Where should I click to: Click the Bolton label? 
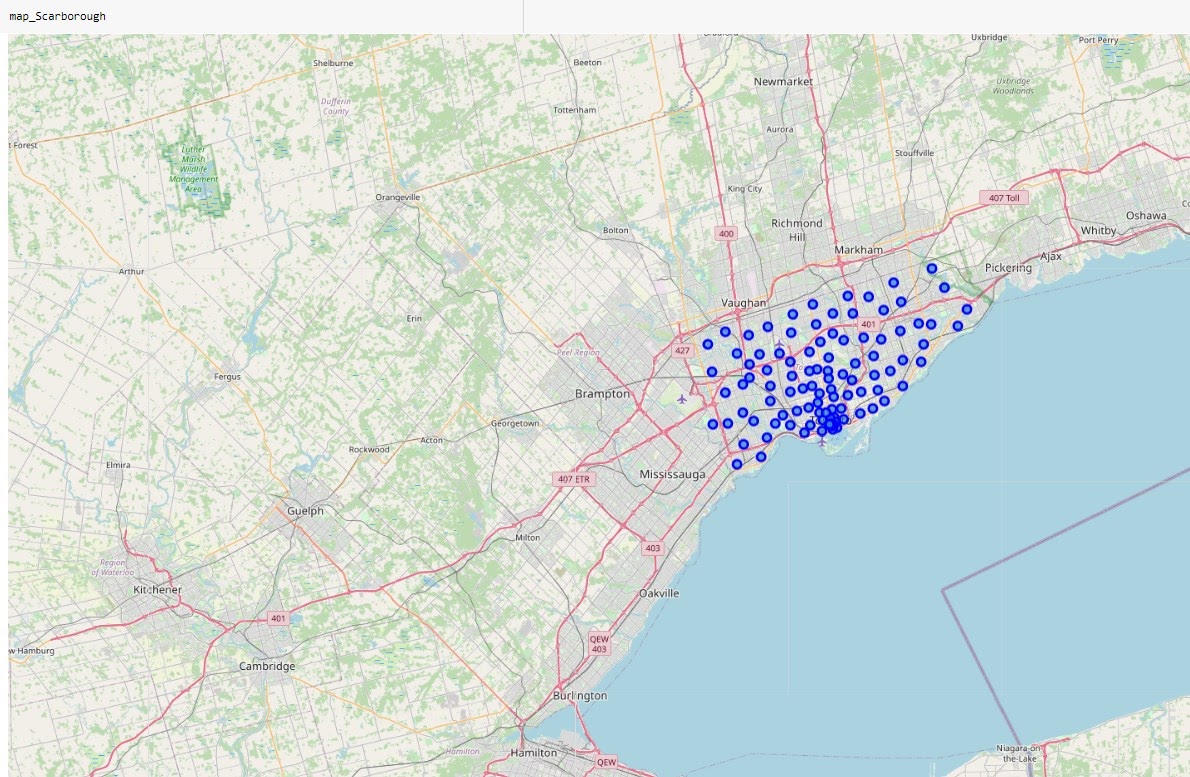pyautogui.click(x=615, y=230)
